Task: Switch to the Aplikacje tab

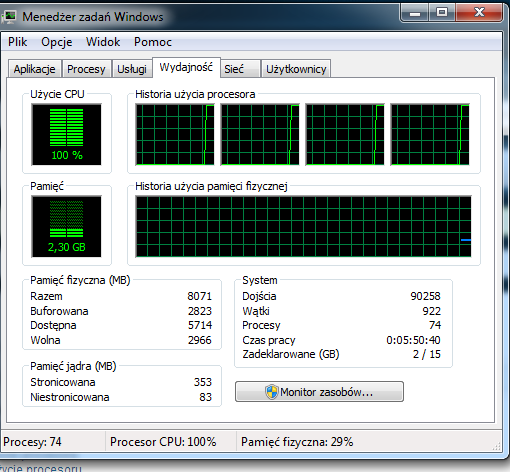Action: tap(35, 69)
